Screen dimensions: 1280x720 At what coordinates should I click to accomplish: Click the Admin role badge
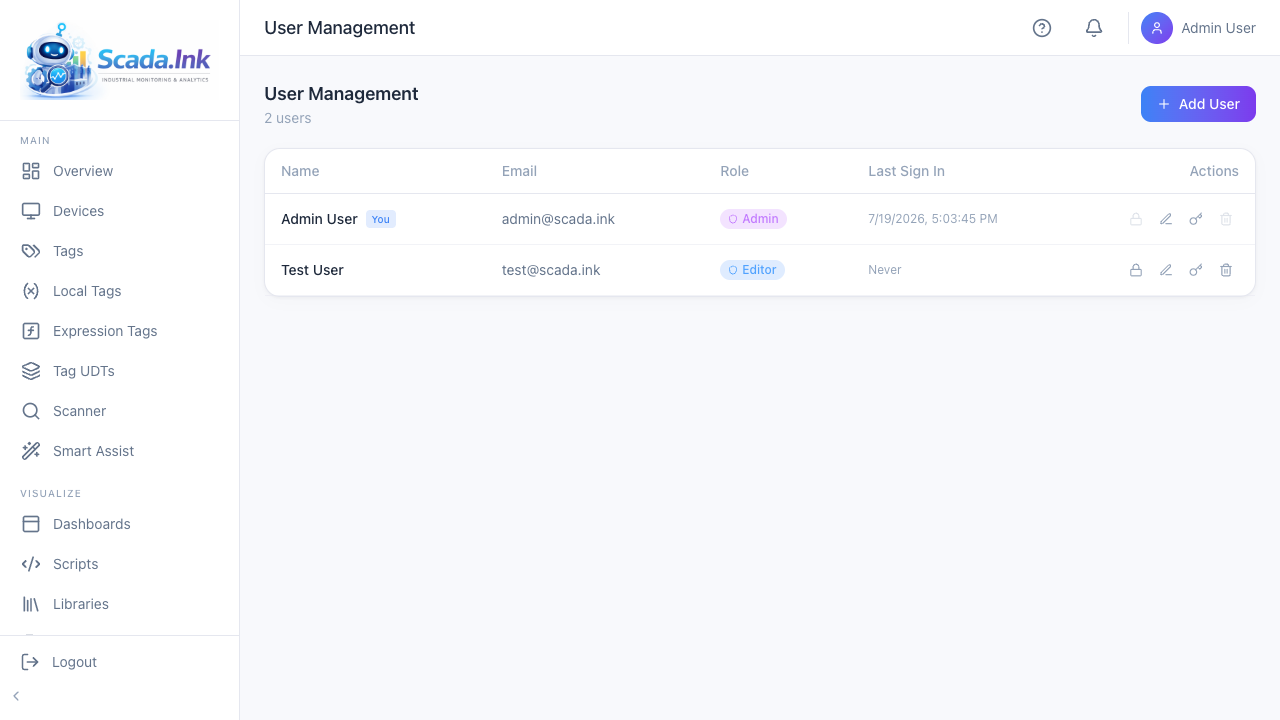pyautogui.click(x=753, y=219)
